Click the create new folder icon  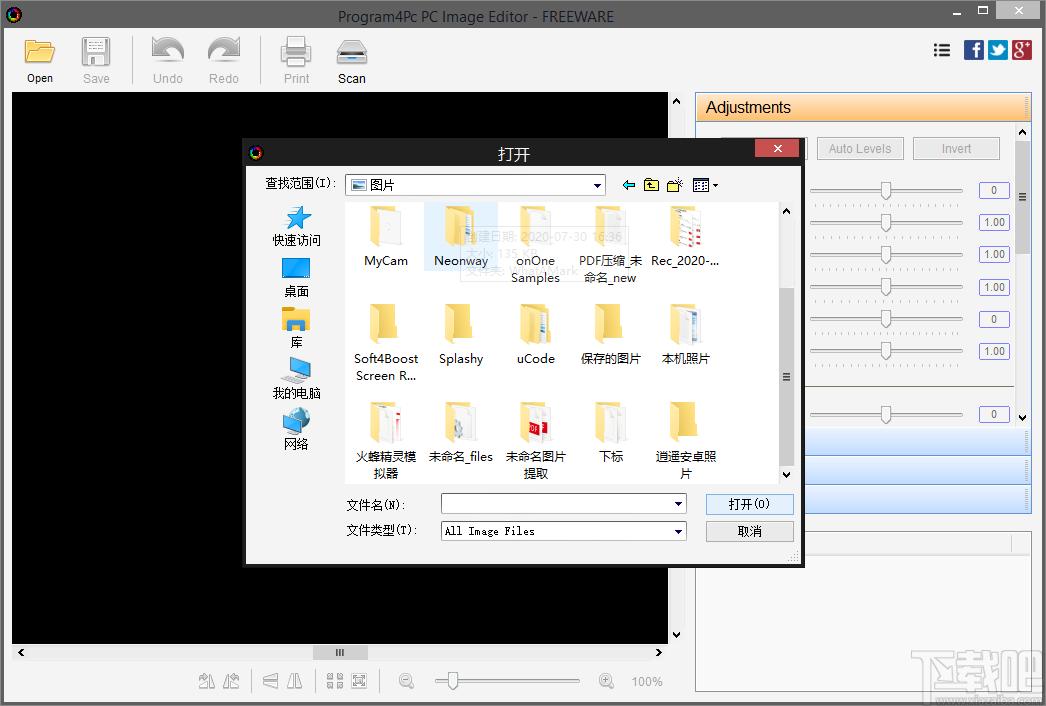click(674, 185)
